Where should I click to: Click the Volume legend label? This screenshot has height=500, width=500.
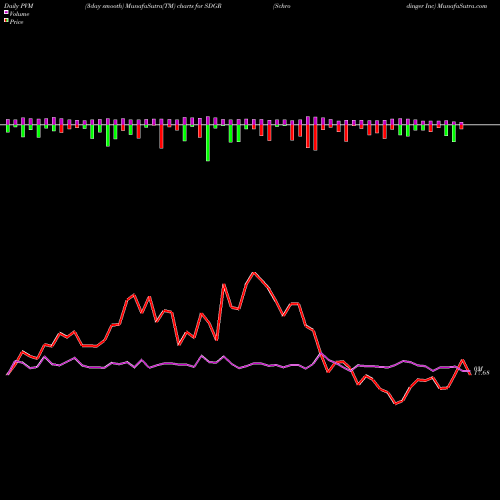point(19,14)
